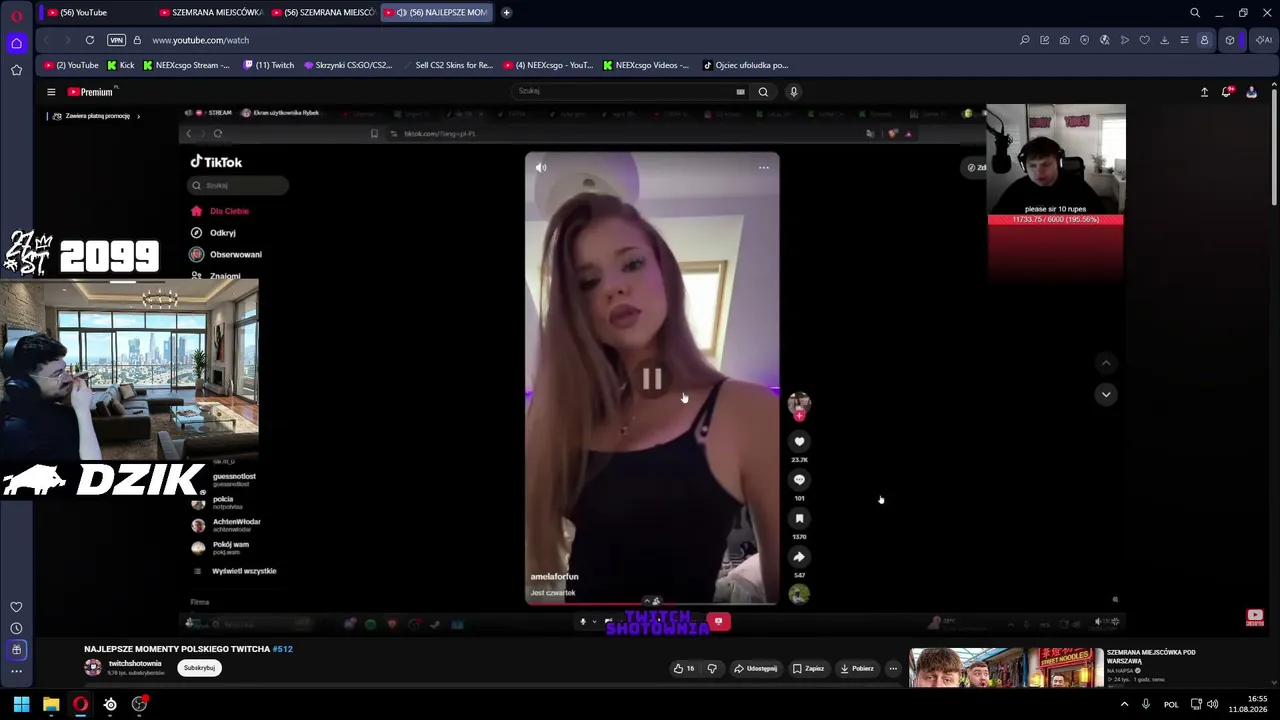
Task: Open Opera sidebar bookmarks star
Action: [16, 70]
